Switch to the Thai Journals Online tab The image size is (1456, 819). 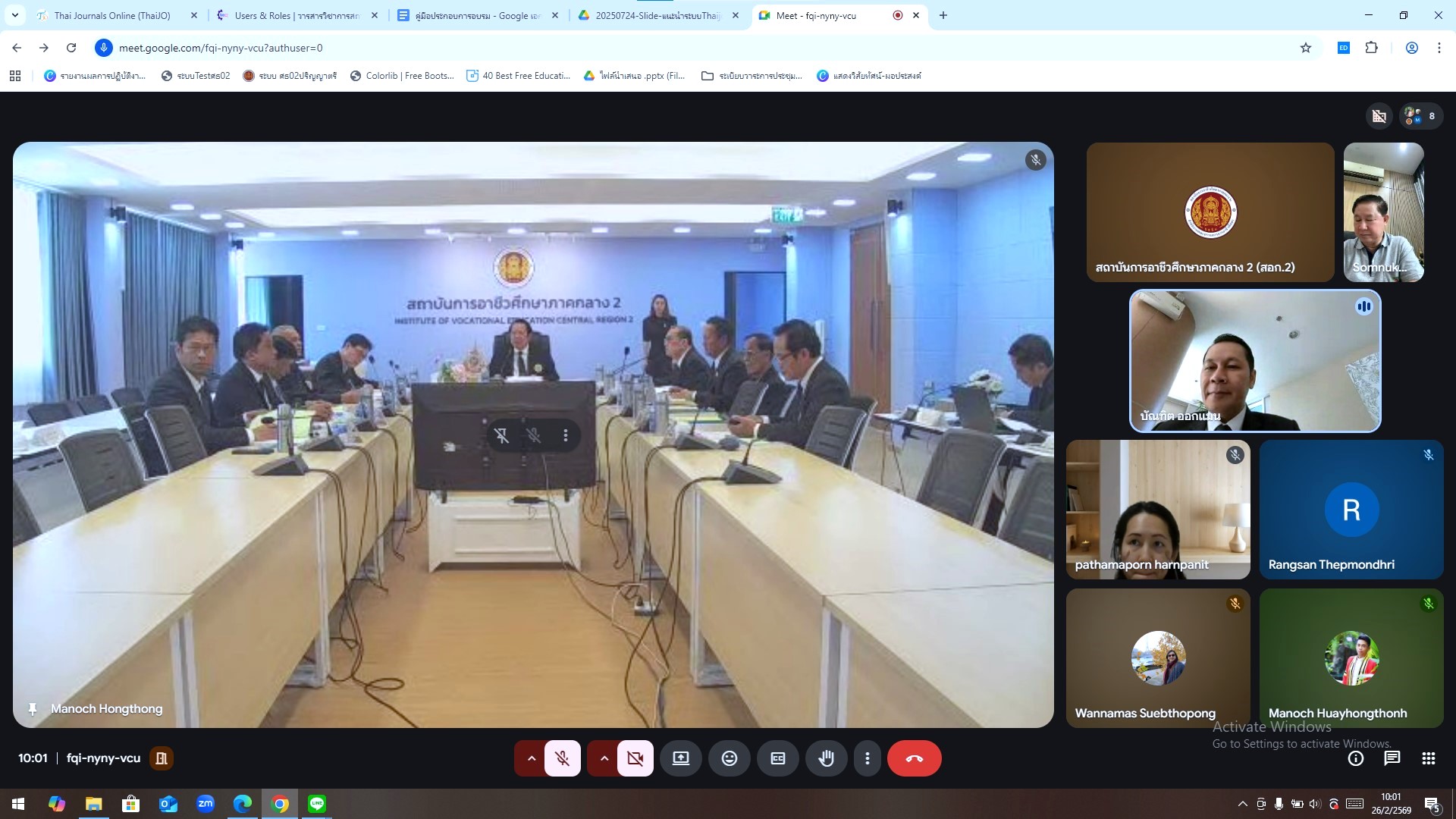pos(112,15)
